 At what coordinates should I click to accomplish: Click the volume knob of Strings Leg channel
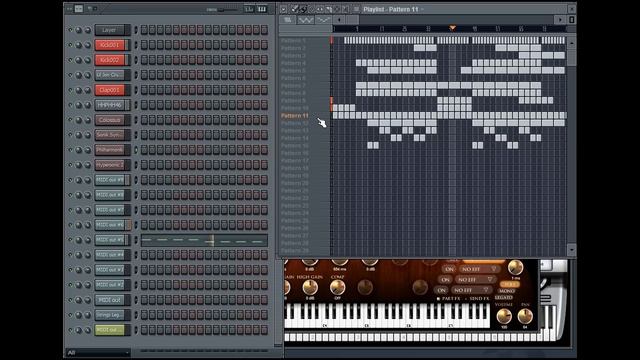pyautogui.click(x=87, y=315)
